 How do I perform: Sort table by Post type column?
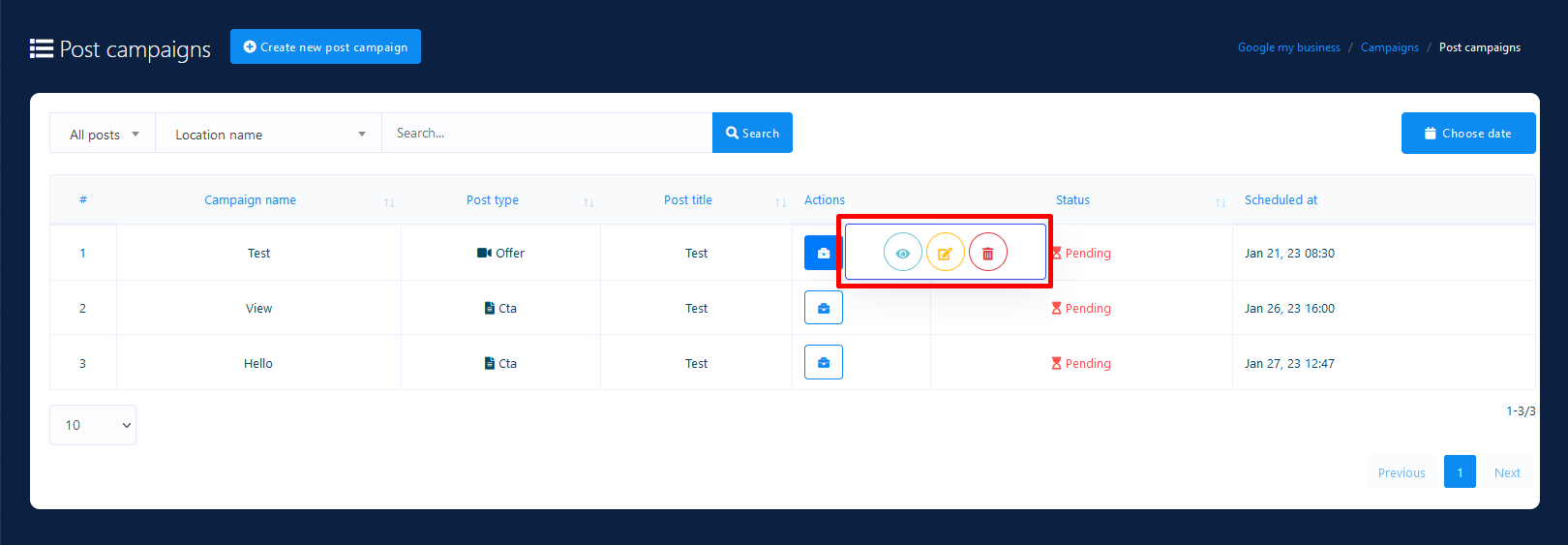[x=588, y=201]
